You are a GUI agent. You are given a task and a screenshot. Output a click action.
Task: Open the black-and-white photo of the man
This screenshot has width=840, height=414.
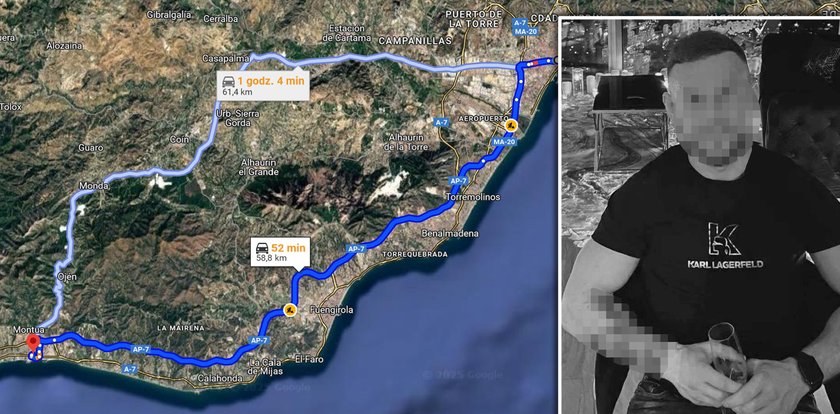699,216
